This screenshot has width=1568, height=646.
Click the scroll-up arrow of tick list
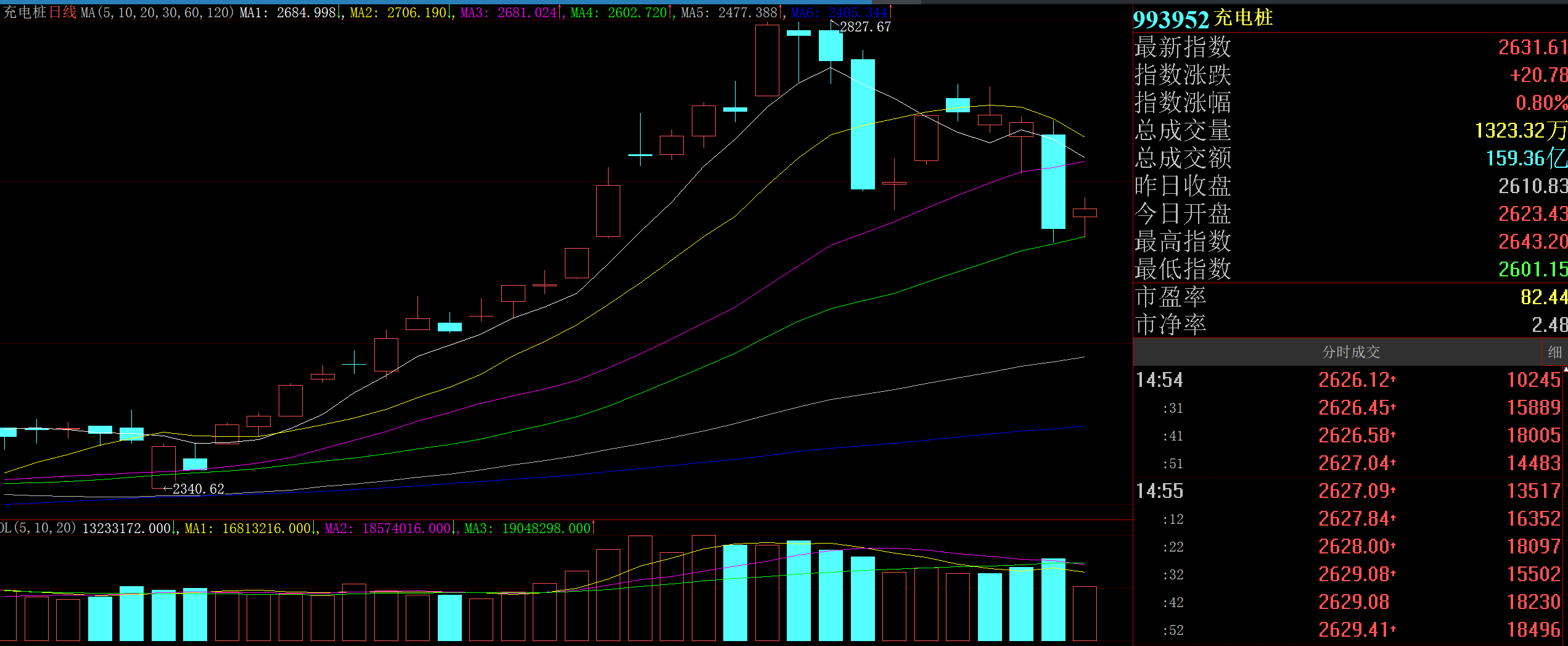click(x=1566, y=370)
